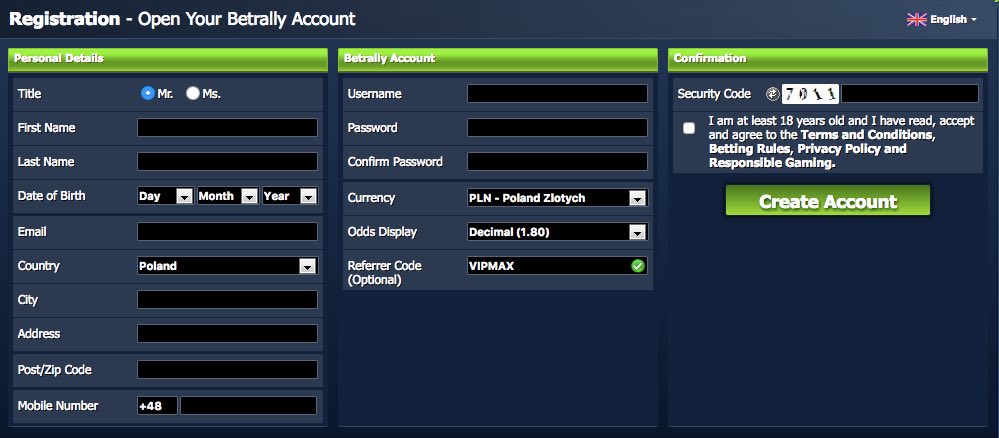999x438 pixels.
Task: Click the UK flag icon
Action: [916, 20]
